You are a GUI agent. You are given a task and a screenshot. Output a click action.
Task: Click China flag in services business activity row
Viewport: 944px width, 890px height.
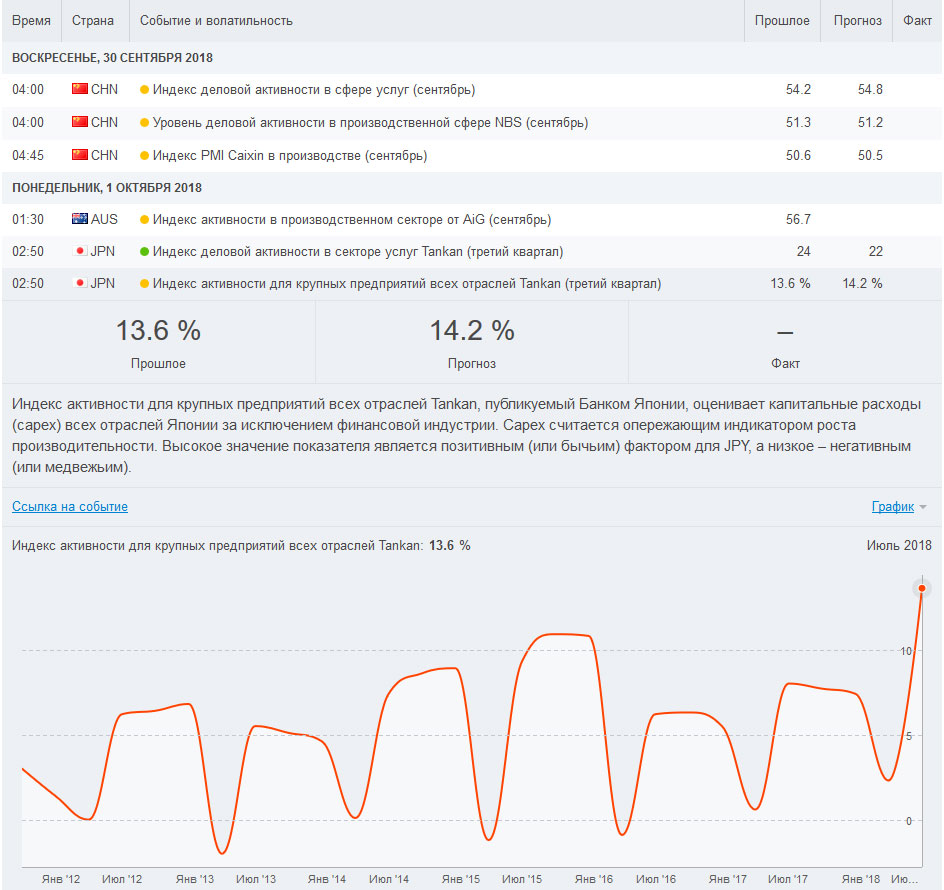pos(80,90)
